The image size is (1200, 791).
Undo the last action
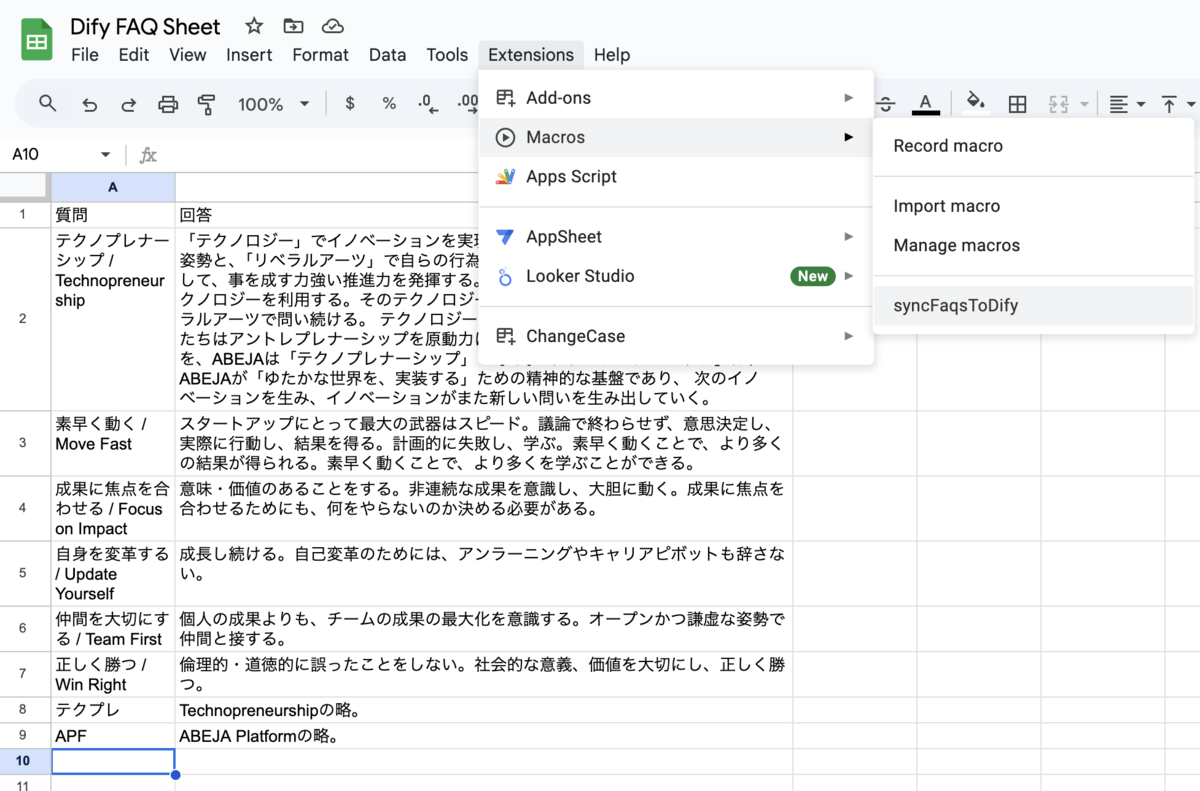pyautogui.click(x=89, y=104)
